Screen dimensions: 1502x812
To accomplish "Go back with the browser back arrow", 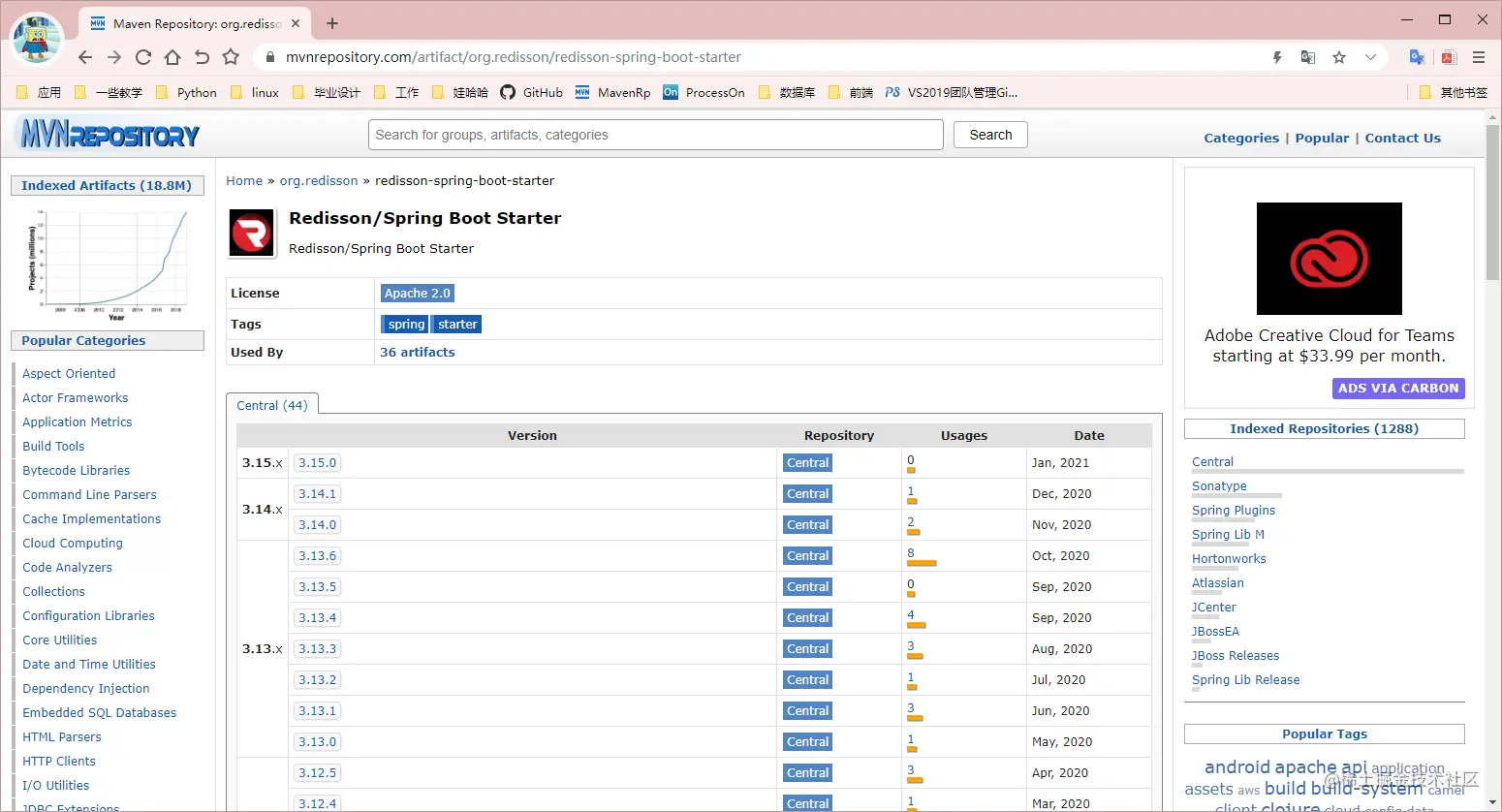I will point(85,57).
